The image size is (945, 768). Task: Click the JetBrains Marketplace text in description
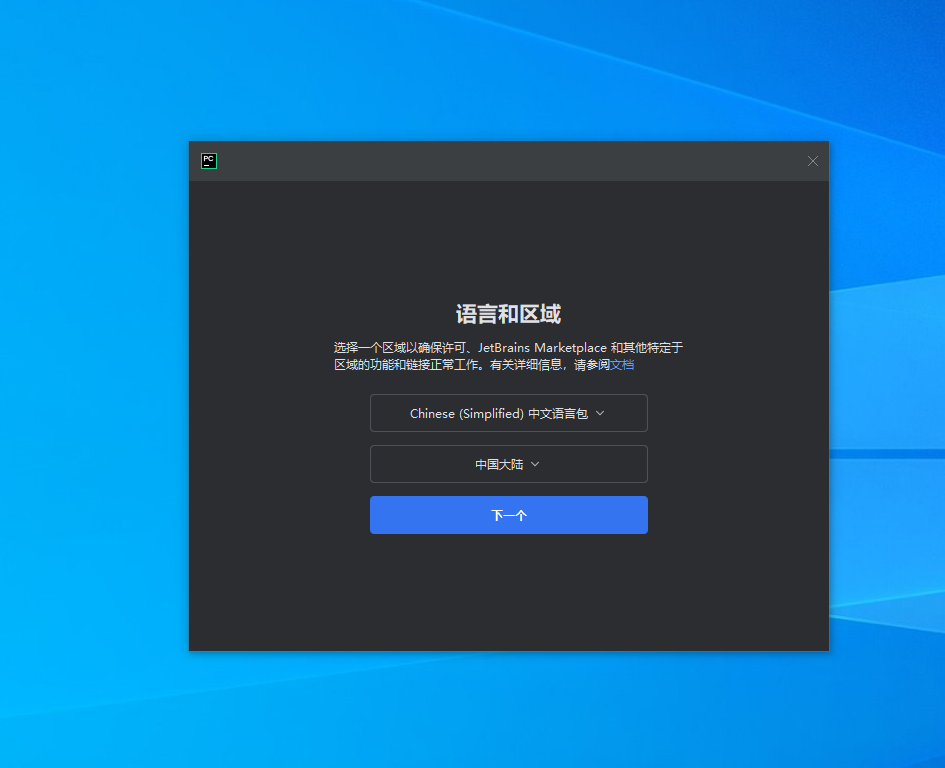(x=541, y=347)
